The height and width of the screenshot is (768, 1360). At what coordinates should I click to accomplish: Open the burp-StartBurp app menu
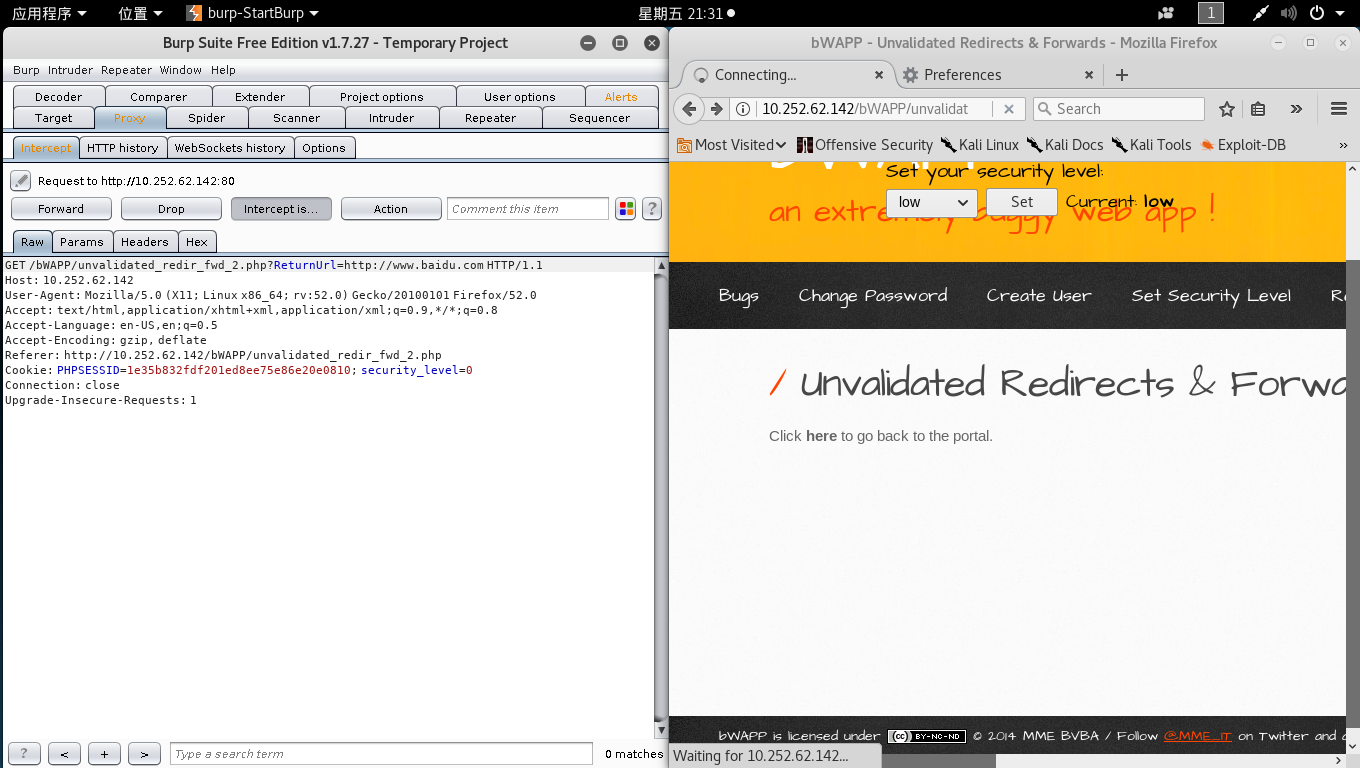pos(253,13)
